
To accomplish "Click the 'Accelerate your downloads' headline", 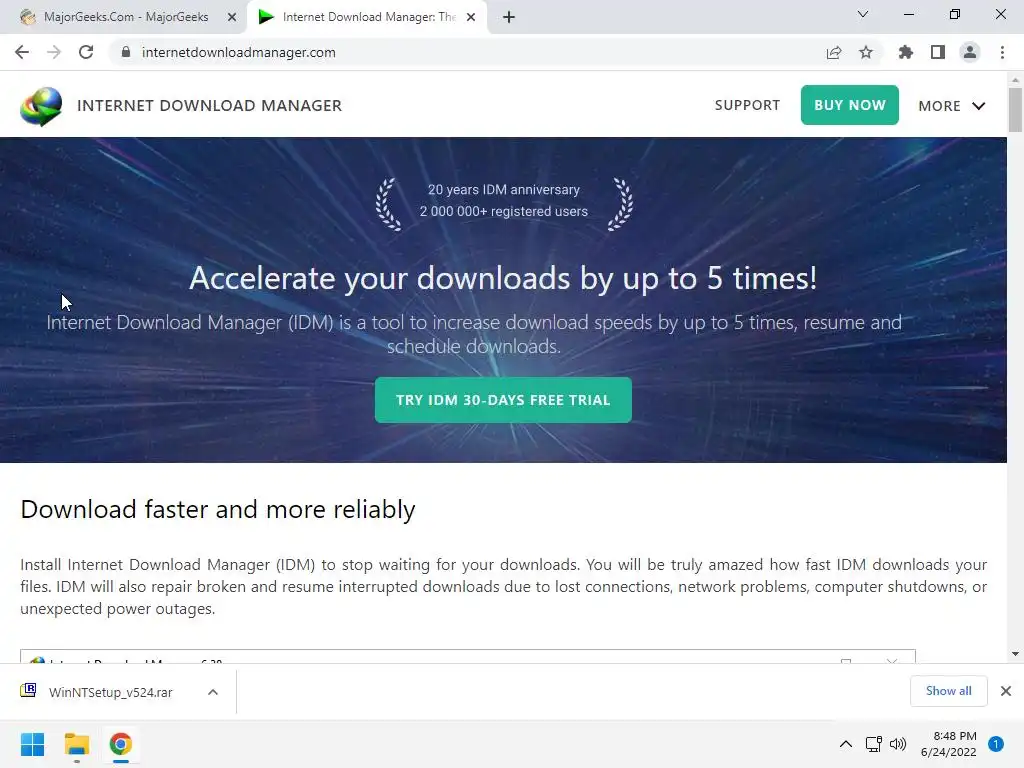I will pos(503,278).
